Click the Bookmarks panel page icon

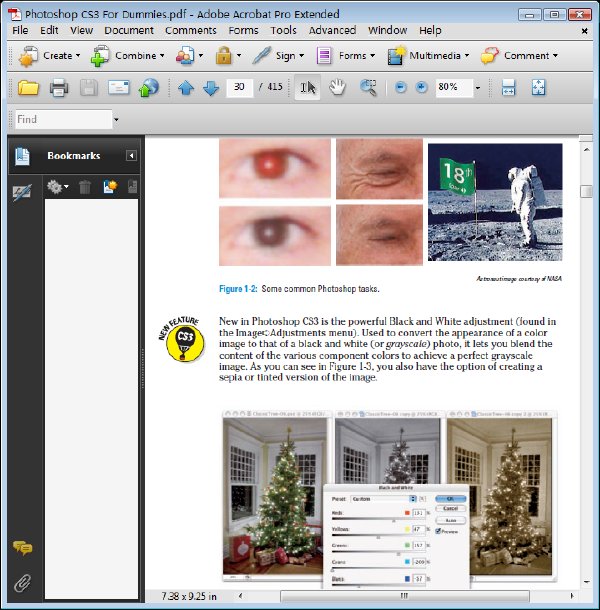coord(22,156)
